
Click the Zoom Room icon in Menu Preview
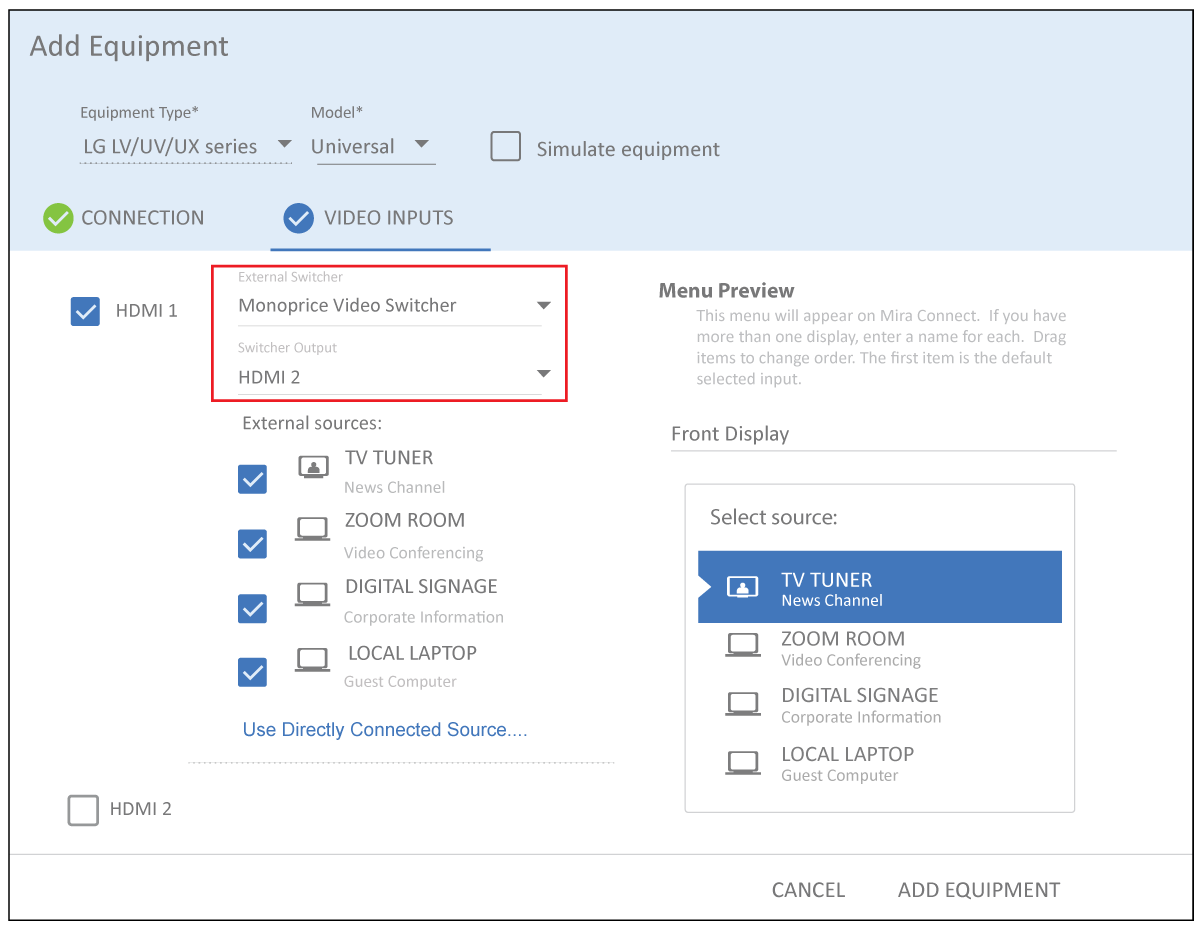click(x=742, y=646)
